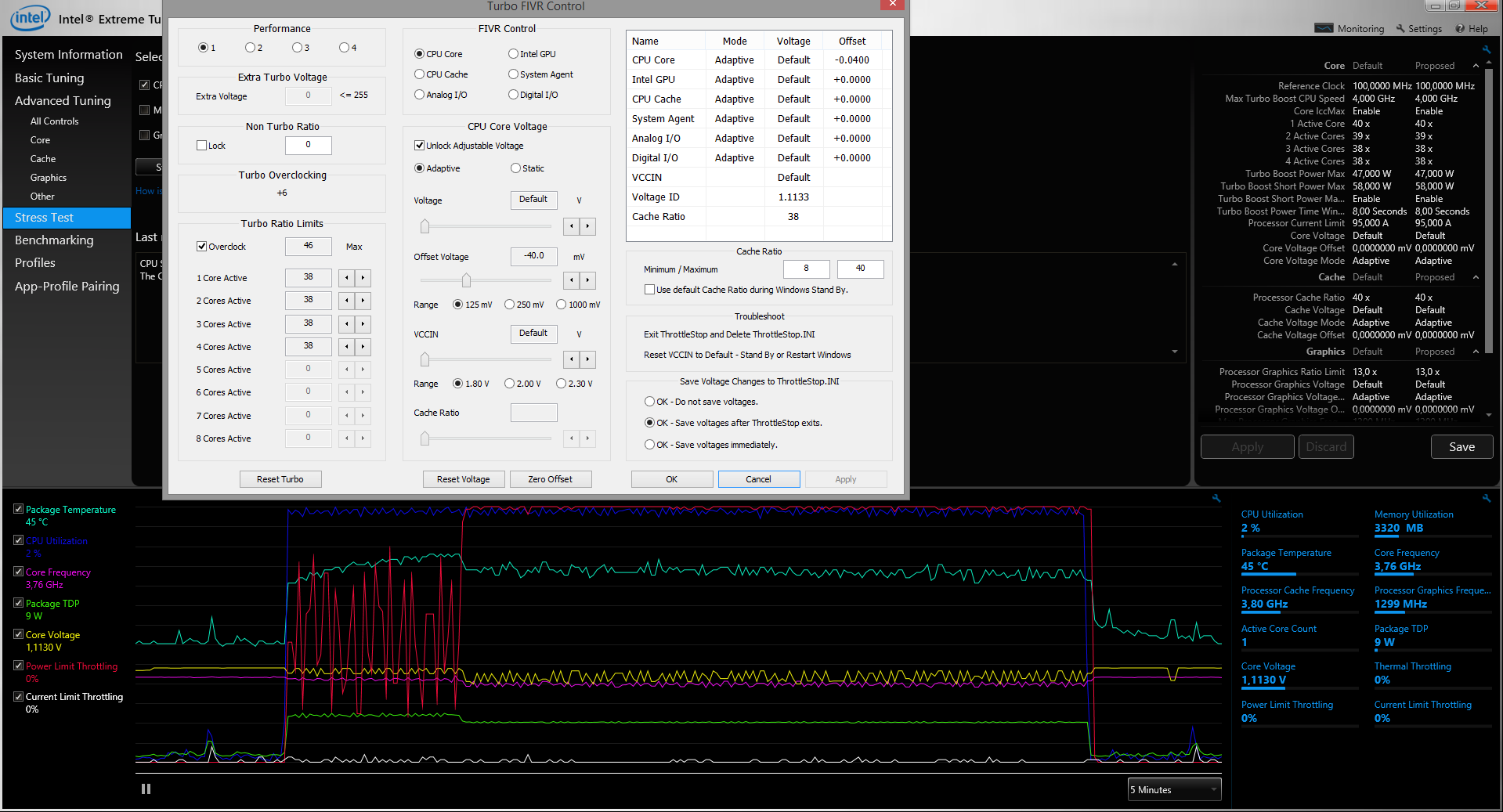Click Zero Offset button

[550, 479]
